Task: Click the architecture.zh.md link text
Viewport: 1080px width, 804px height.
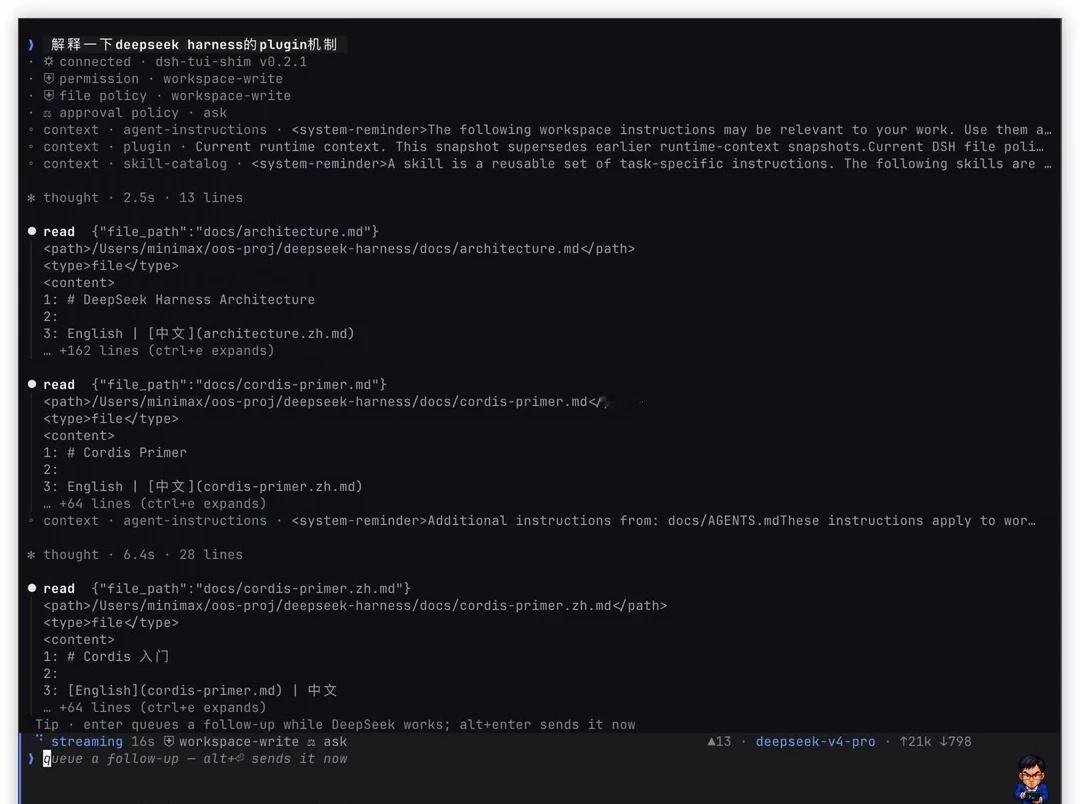Action: coord(276,334)
